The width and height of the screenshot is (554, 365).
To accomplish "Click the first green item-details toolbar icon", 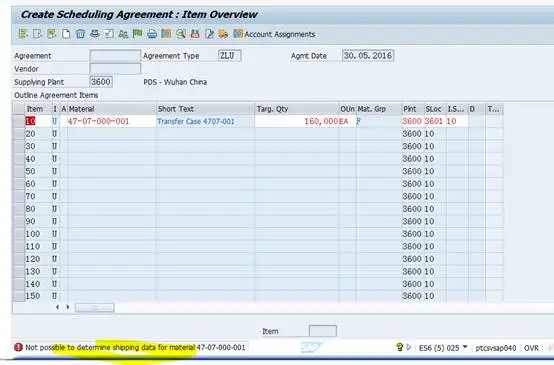I will point(23,34).
